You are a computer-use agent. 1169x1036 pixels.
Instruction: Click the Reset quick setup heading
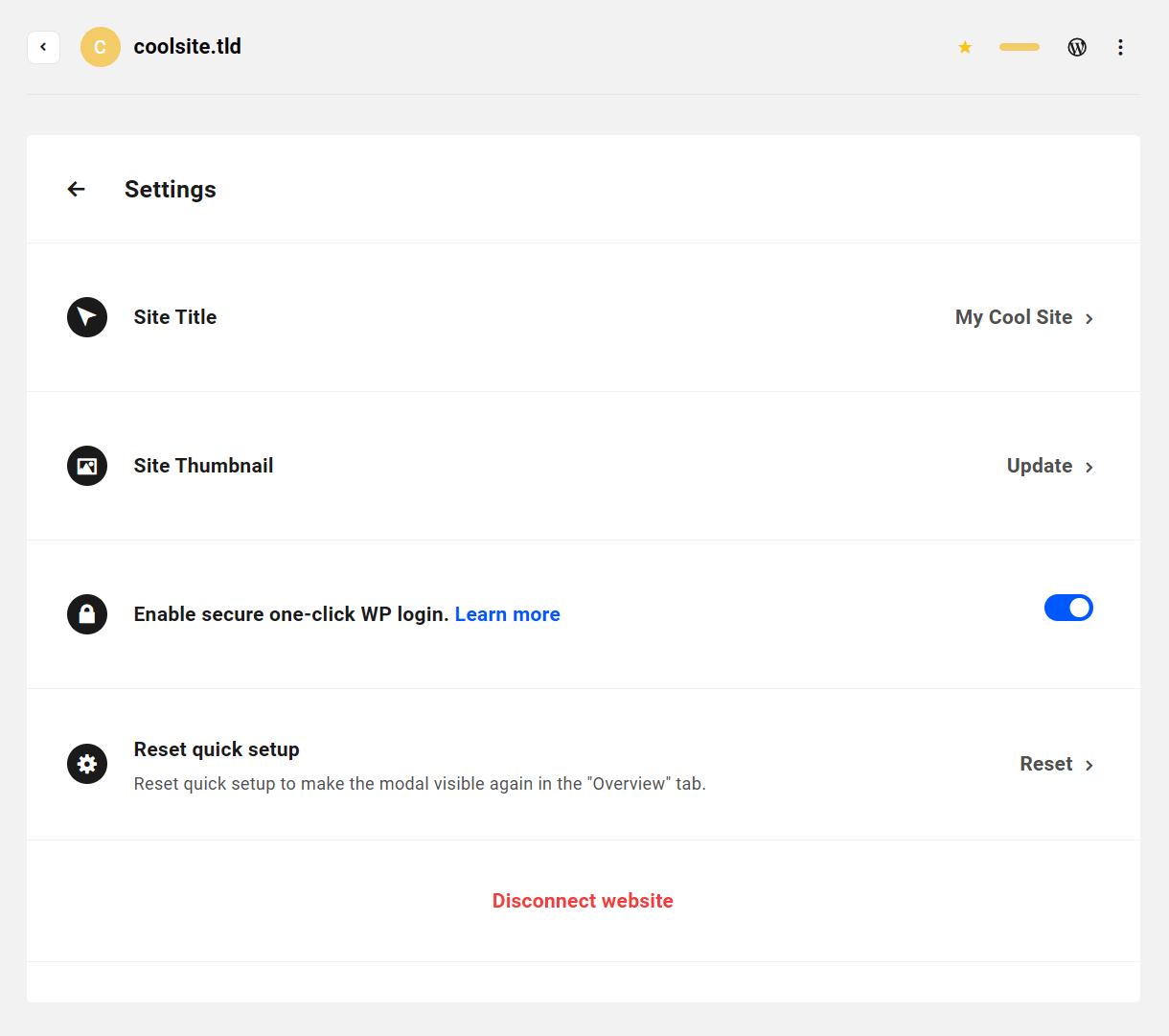click(x=217, y=749)
